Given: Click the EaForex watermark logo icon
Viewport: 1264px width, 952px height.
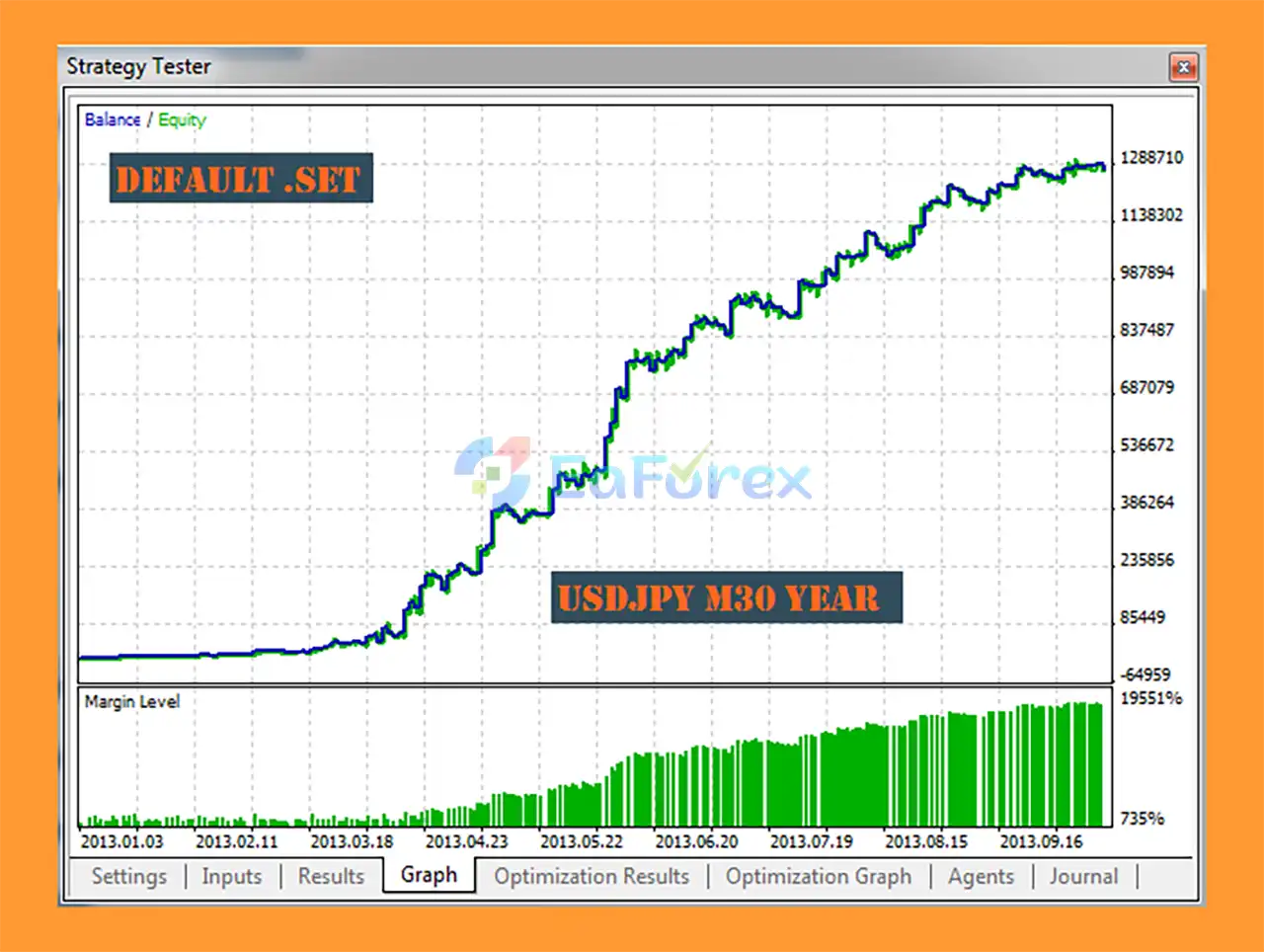Looking at the screenshot, I should (494, 473).
